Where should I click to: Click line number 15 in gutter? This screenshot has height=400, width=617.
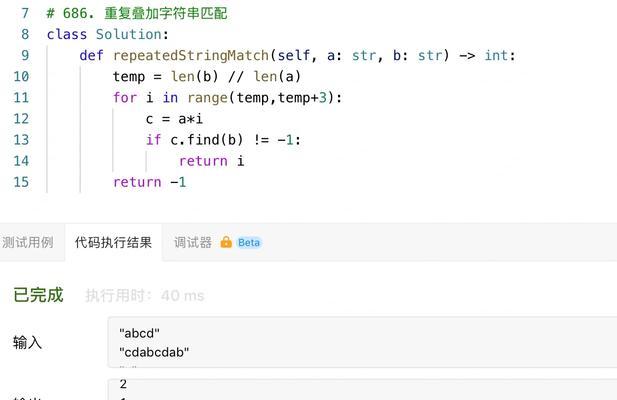(21, 182)
